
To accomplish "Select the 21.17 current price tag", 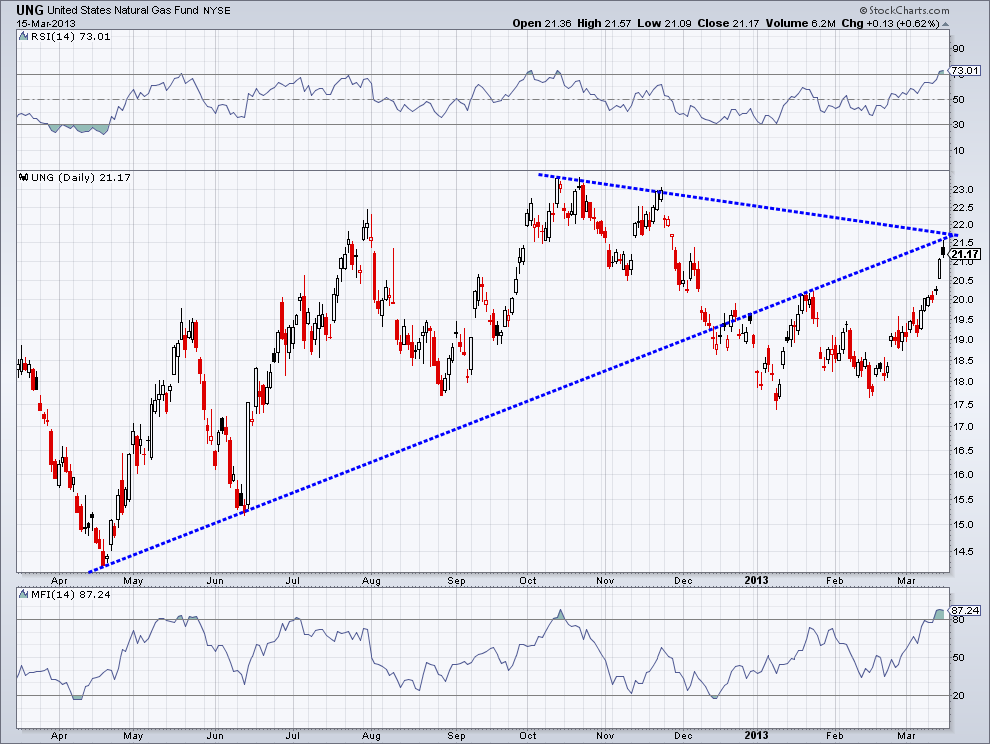I will tap(963, 254).
